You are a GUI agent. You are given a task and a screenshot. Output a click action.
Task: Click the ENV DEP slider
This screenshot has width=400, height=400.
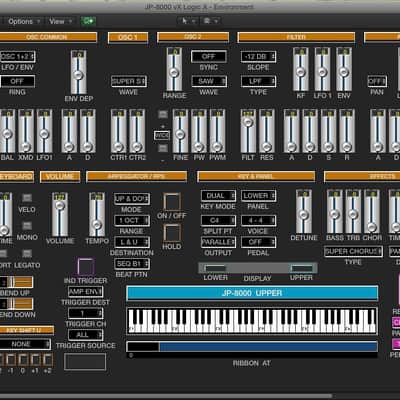[79, 72]
